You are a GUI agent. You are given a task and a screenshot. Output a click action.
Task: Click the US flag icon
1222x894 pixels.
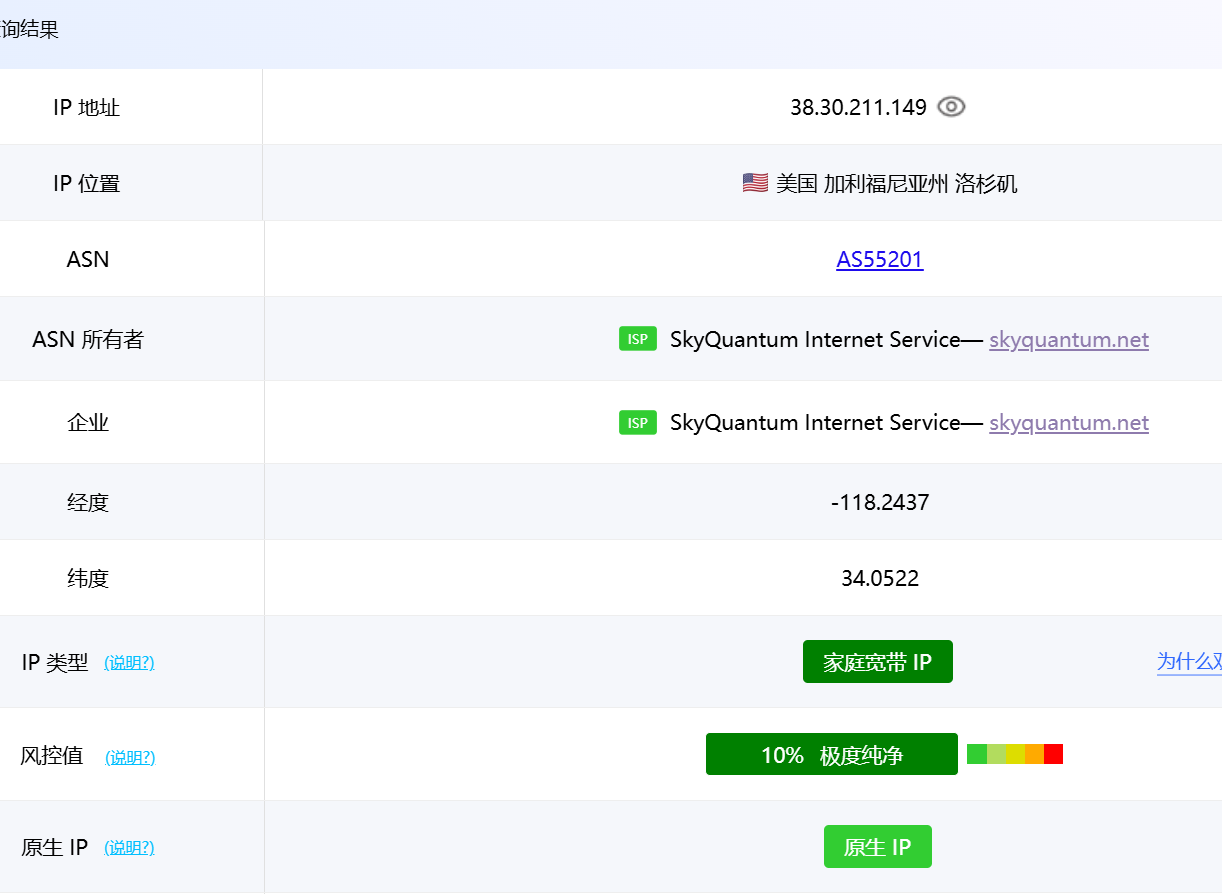click(755, 183)
